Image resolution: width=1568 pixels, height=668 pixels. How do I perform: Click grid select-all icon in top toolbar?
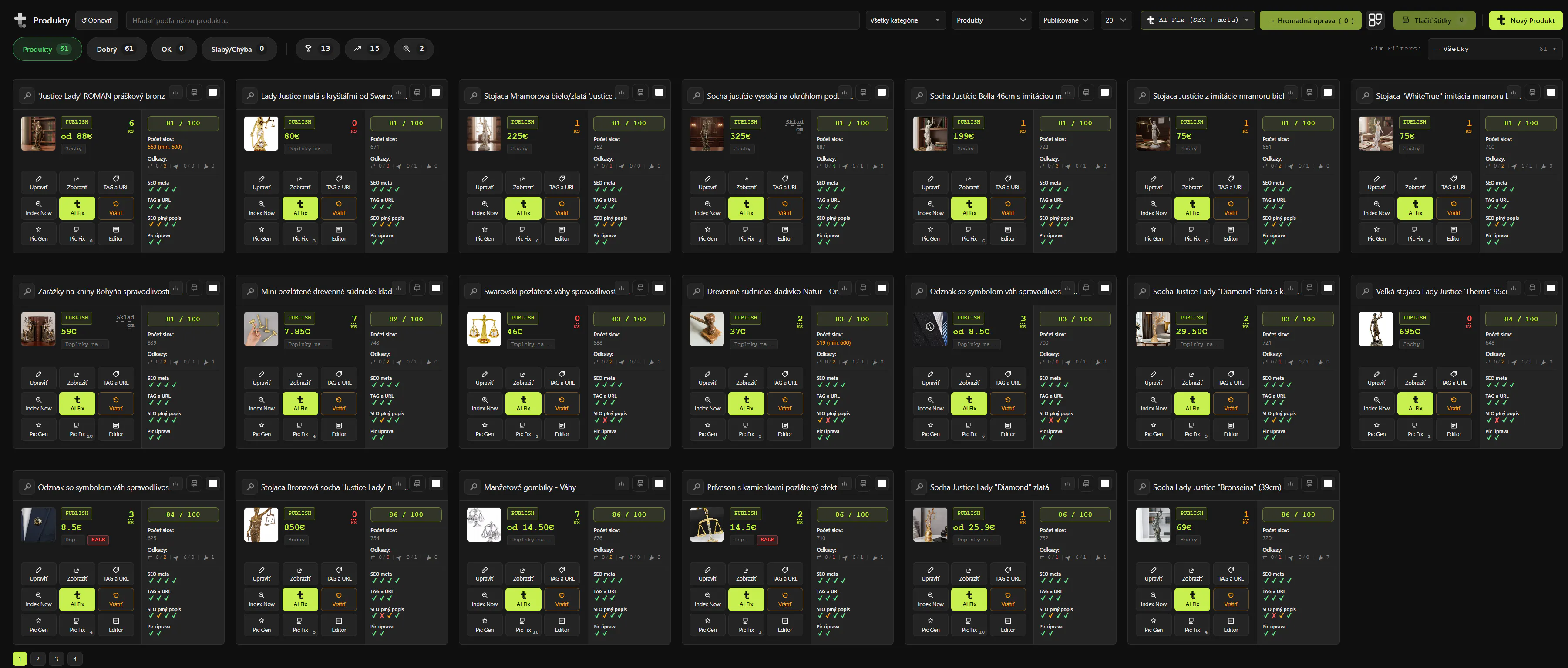1375,20
